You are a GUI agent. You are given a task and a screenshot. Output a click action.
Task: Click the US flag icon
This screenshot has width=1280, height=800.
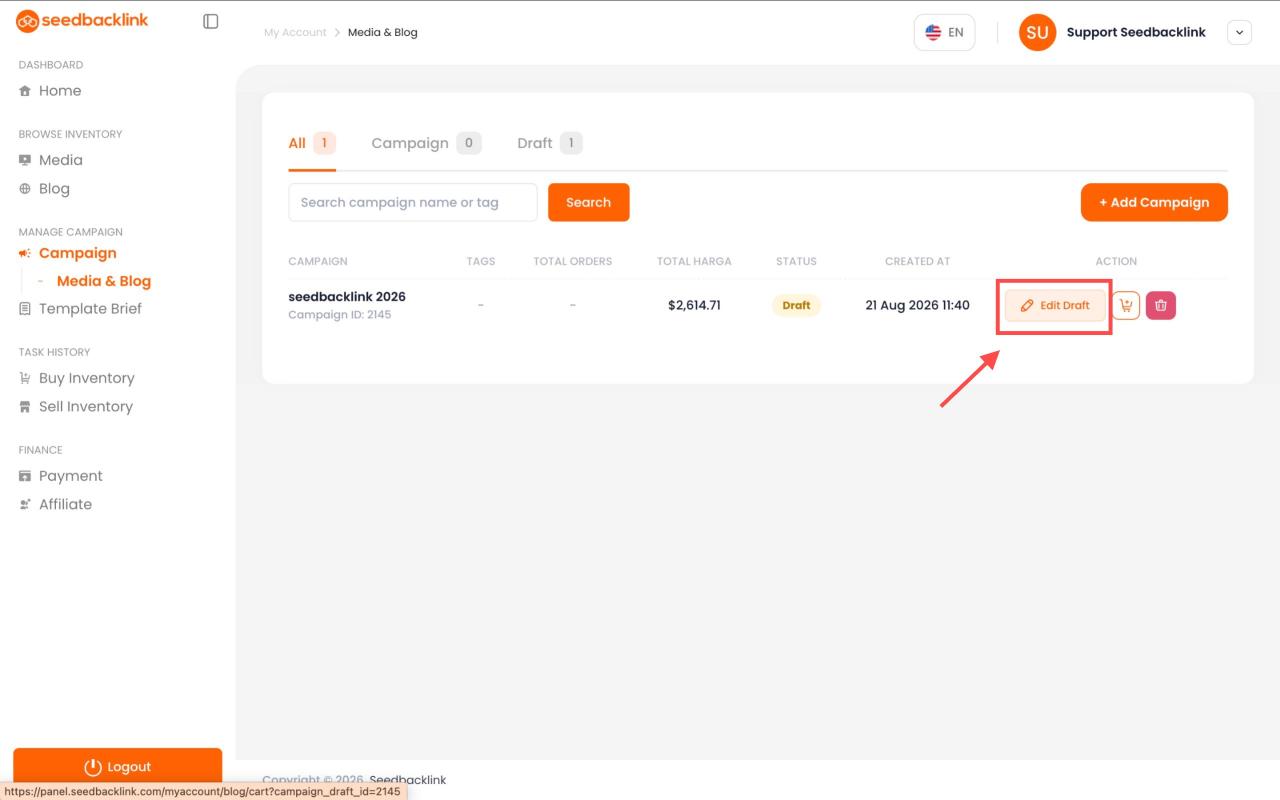(x=933, y=32)
